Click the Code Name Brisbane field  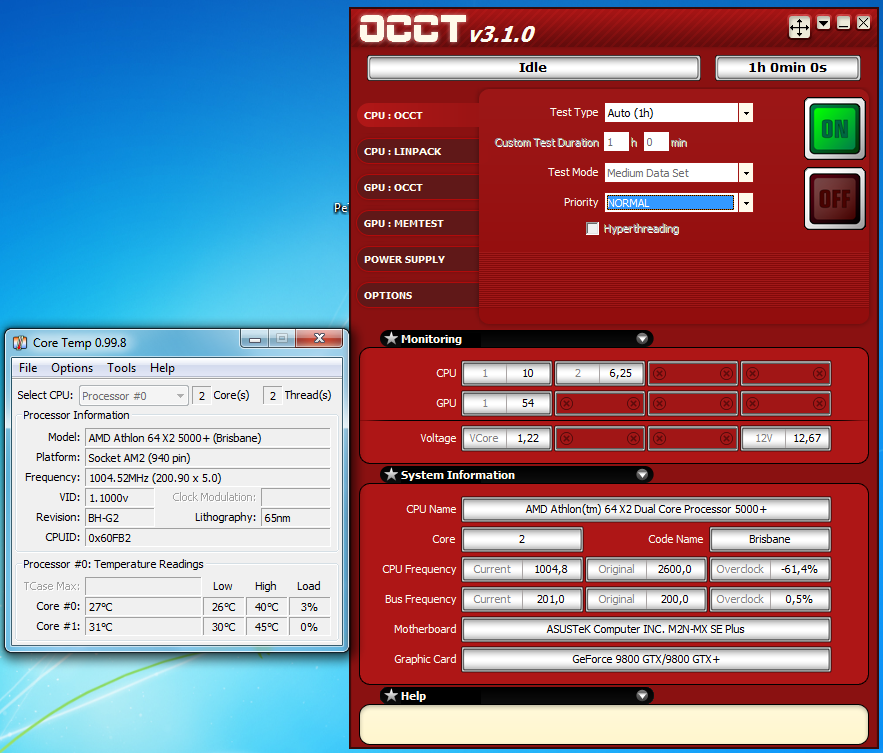[770, 539]
